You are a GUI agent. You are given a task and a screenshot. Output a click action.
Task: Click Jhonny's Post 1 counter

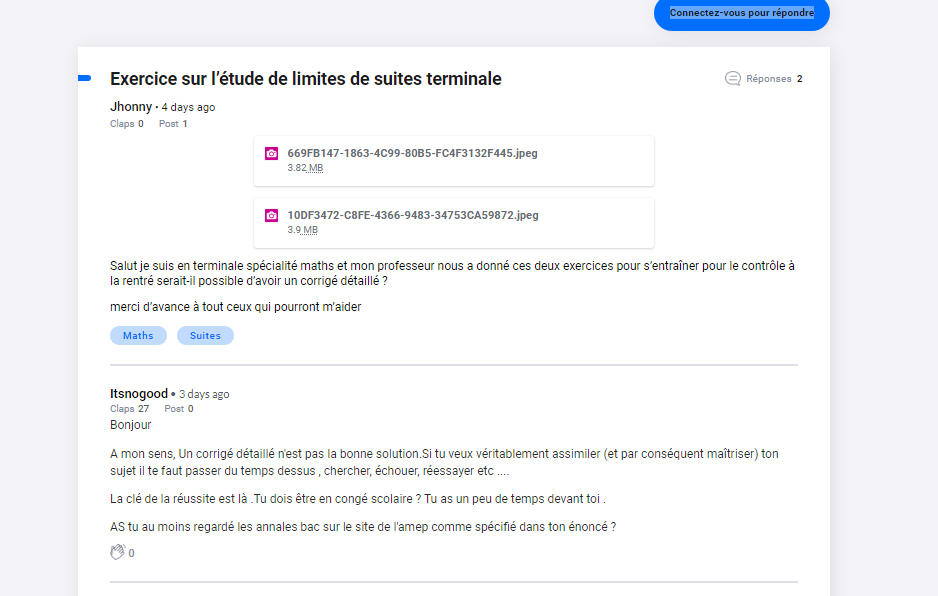tap(173, 124)
